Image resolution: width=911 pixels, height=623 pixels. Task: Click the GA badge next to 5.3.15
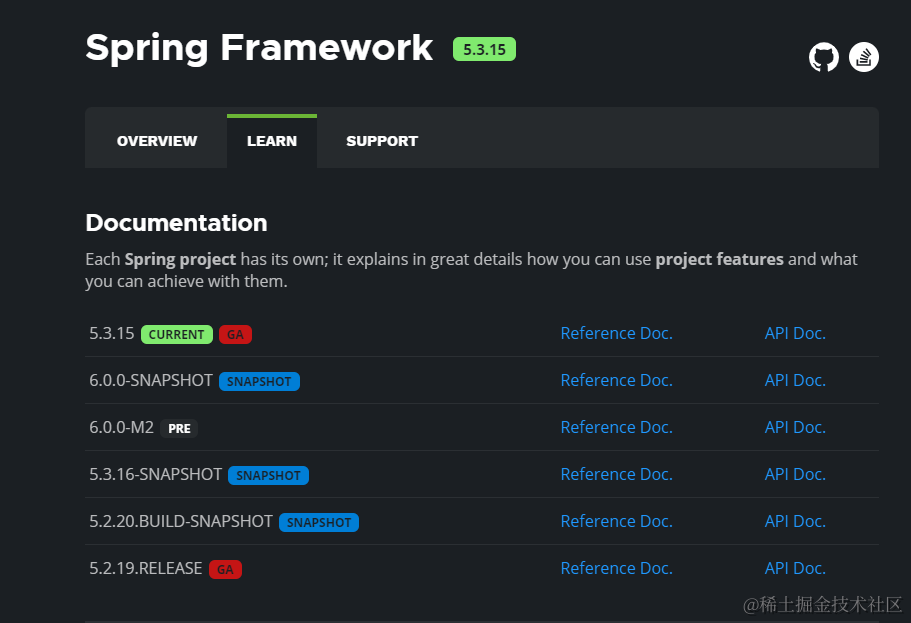[x=235, y=334]
